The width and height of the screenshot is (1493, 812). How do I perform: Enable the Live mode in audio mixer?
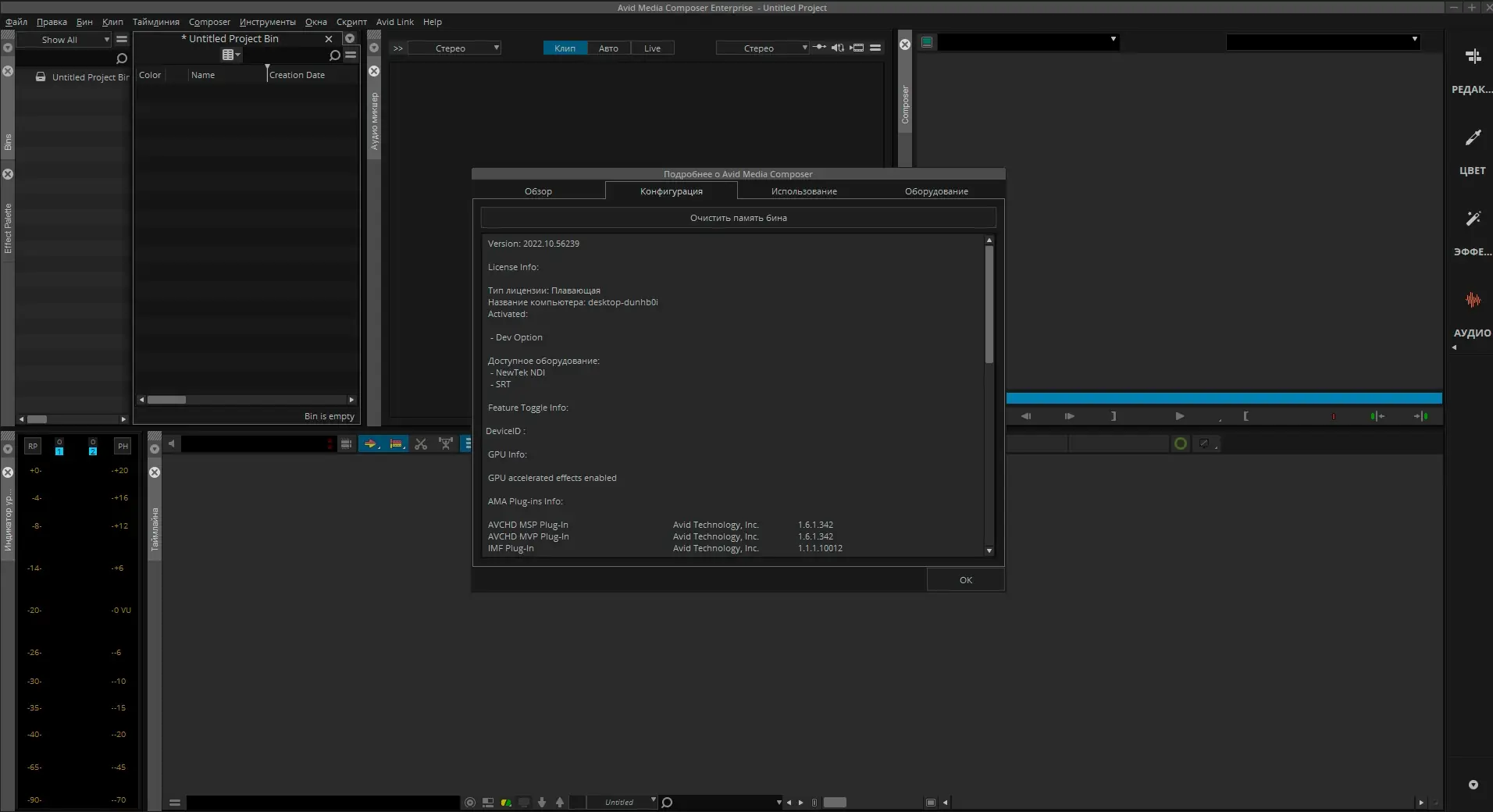652,48
